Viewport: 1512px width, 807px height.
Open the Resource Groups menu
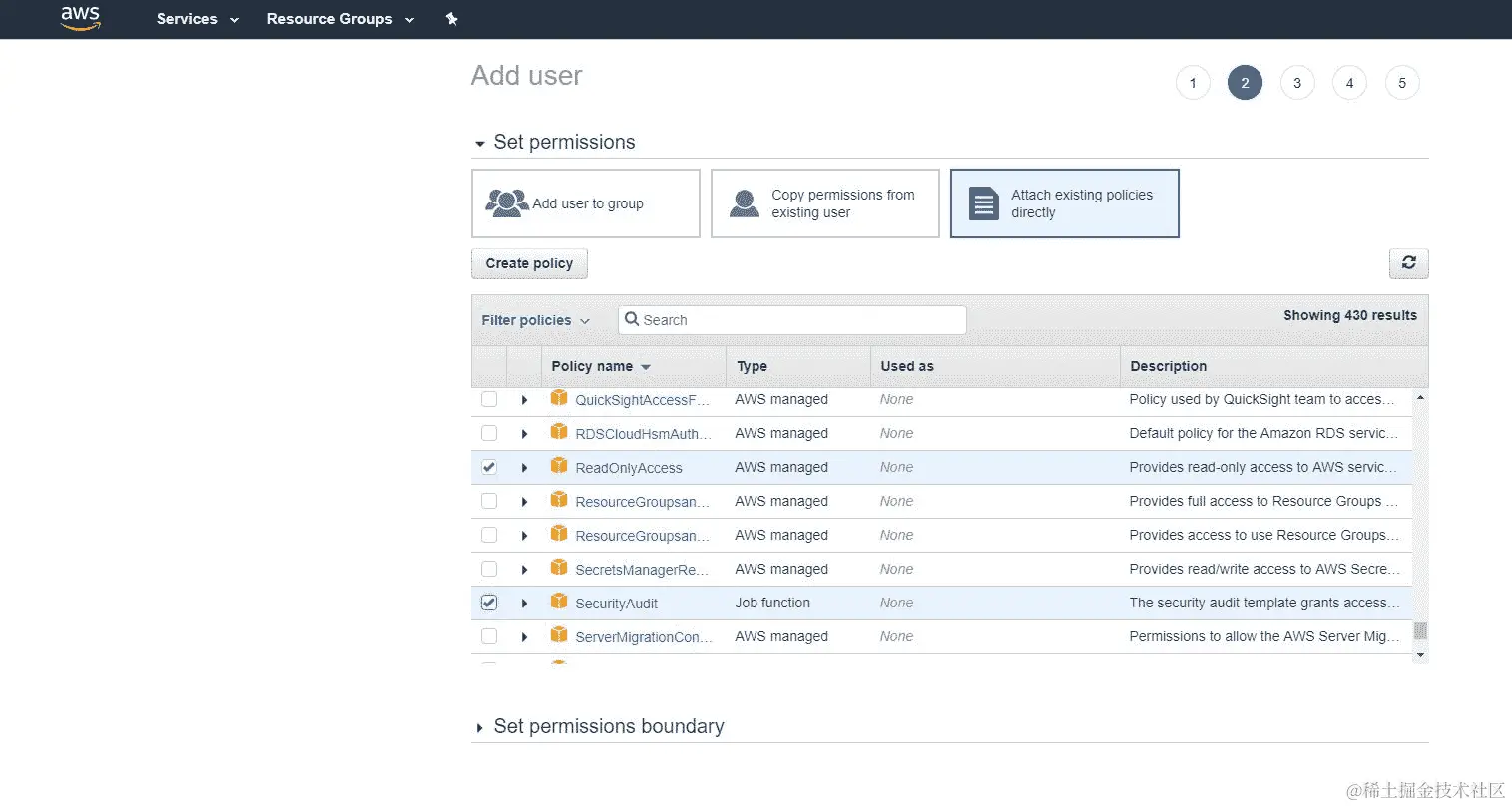point(340,19)
